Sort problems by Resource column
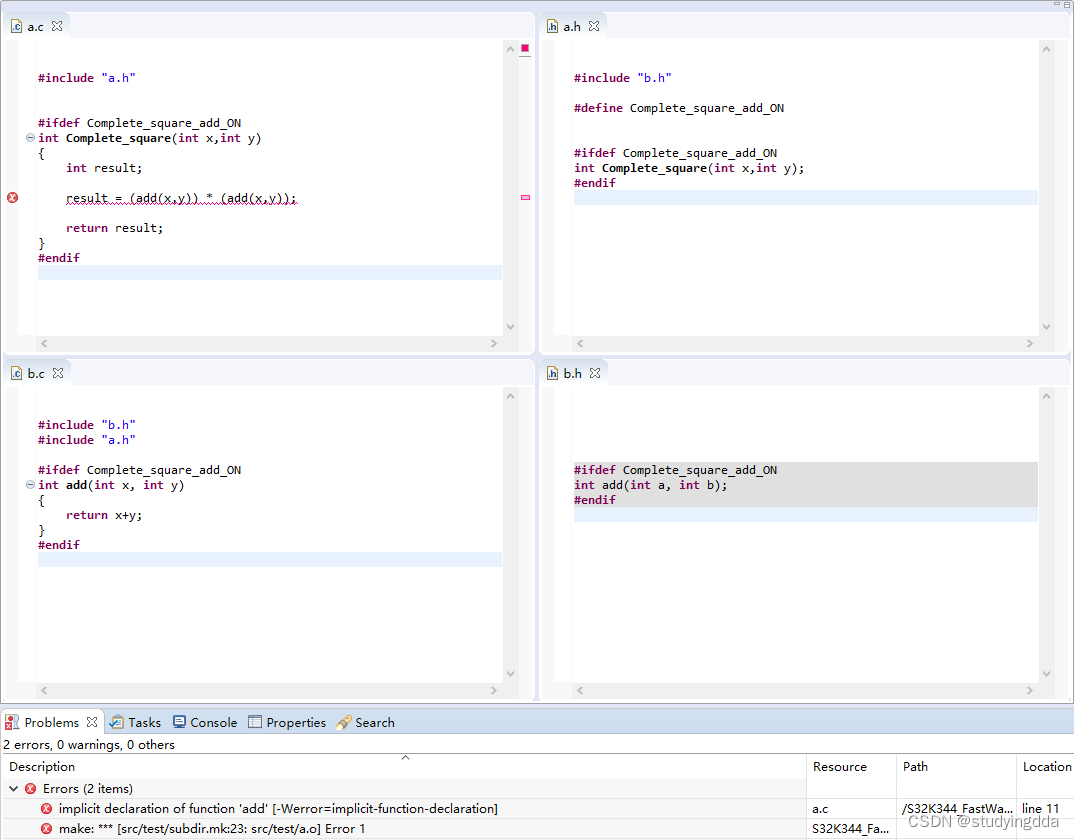Viewport: 1074px width, 840px height. (x=851, y=767)
